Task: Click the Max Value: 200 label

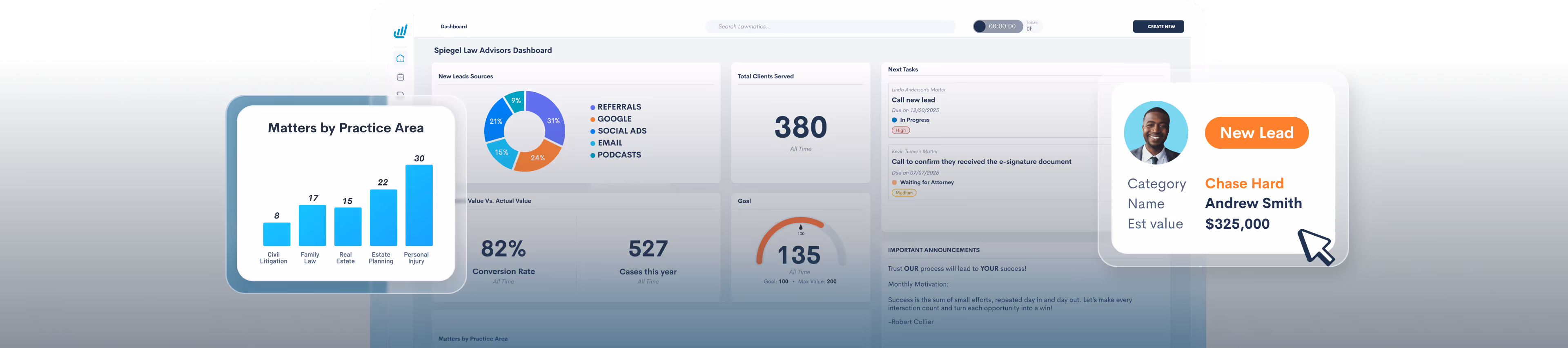Action: [x=817, y=282]
